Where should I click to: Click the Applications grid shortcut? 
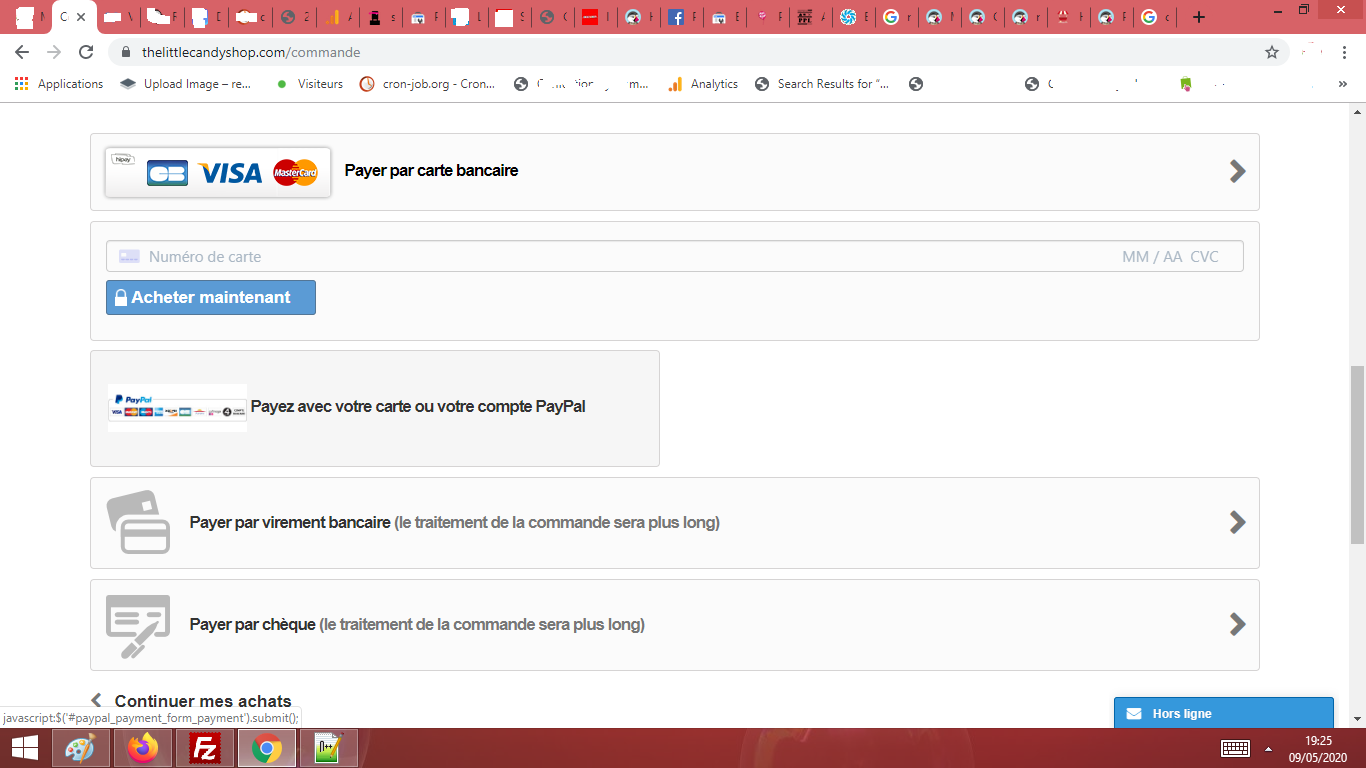pyautogui.click(x=60, y=84)
